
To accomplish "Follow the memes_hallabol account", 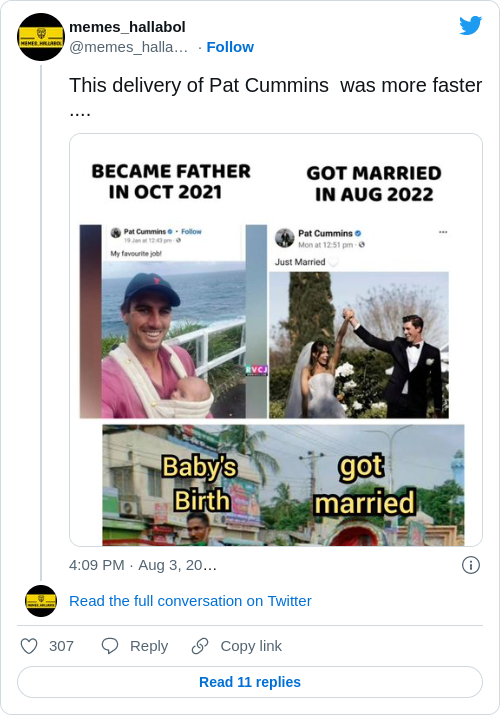I will pos(230,47).
